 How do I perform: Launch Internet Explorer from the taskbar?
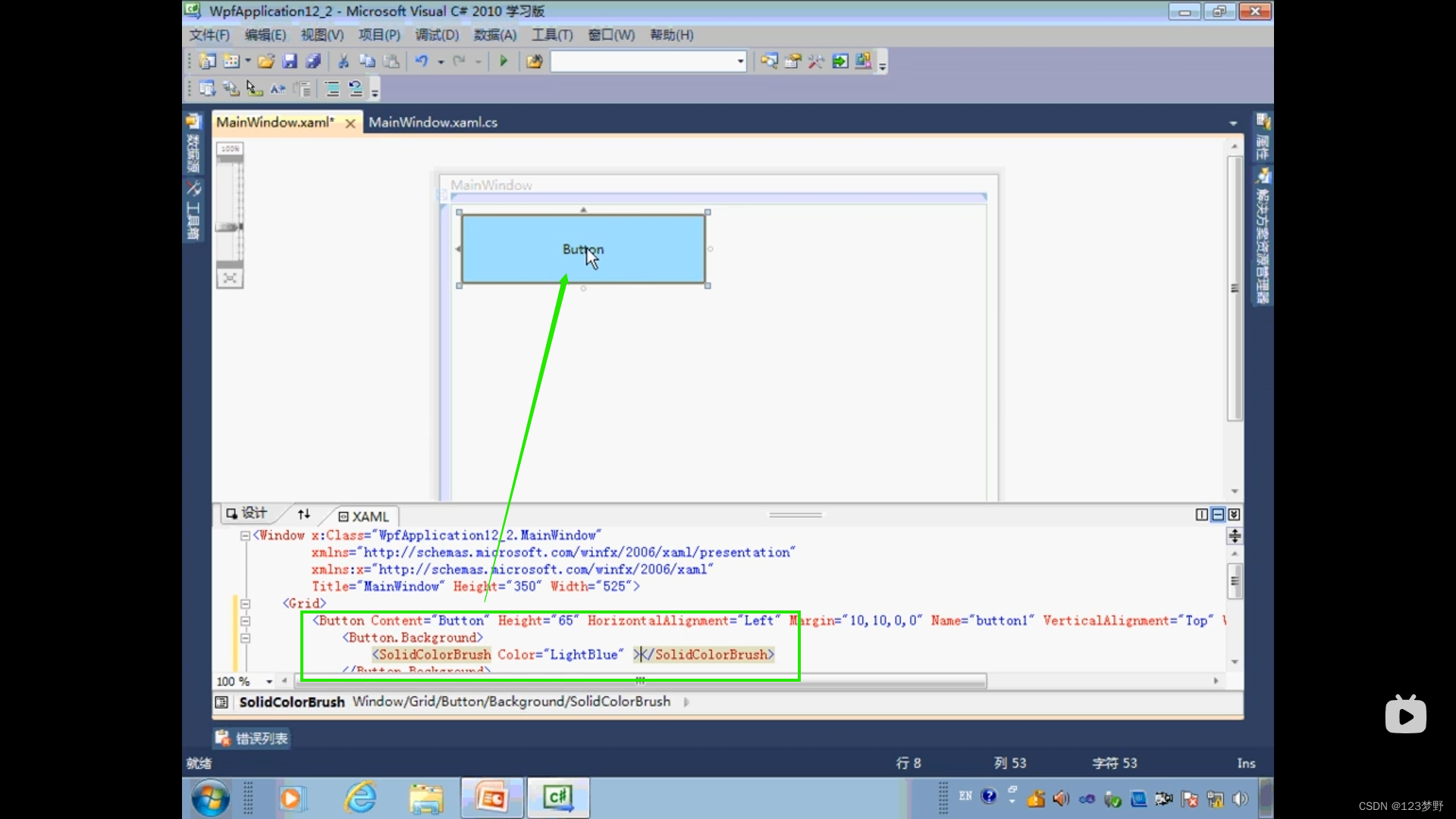[360, 798]
